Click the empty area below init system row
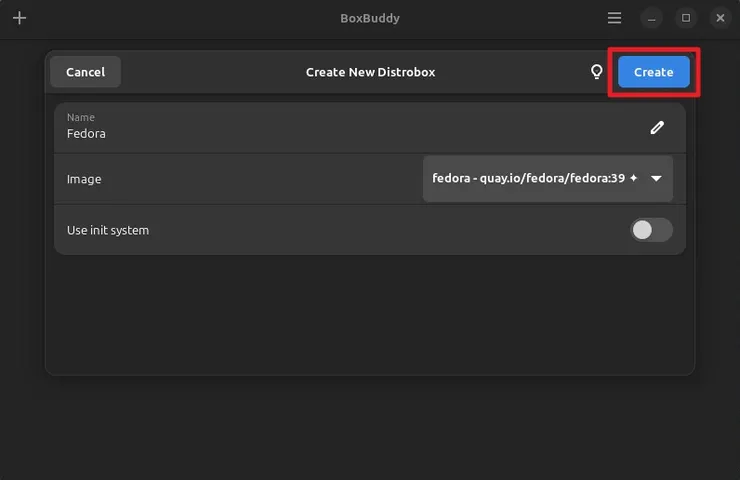The image size is (740, 480). coord(370,315)
